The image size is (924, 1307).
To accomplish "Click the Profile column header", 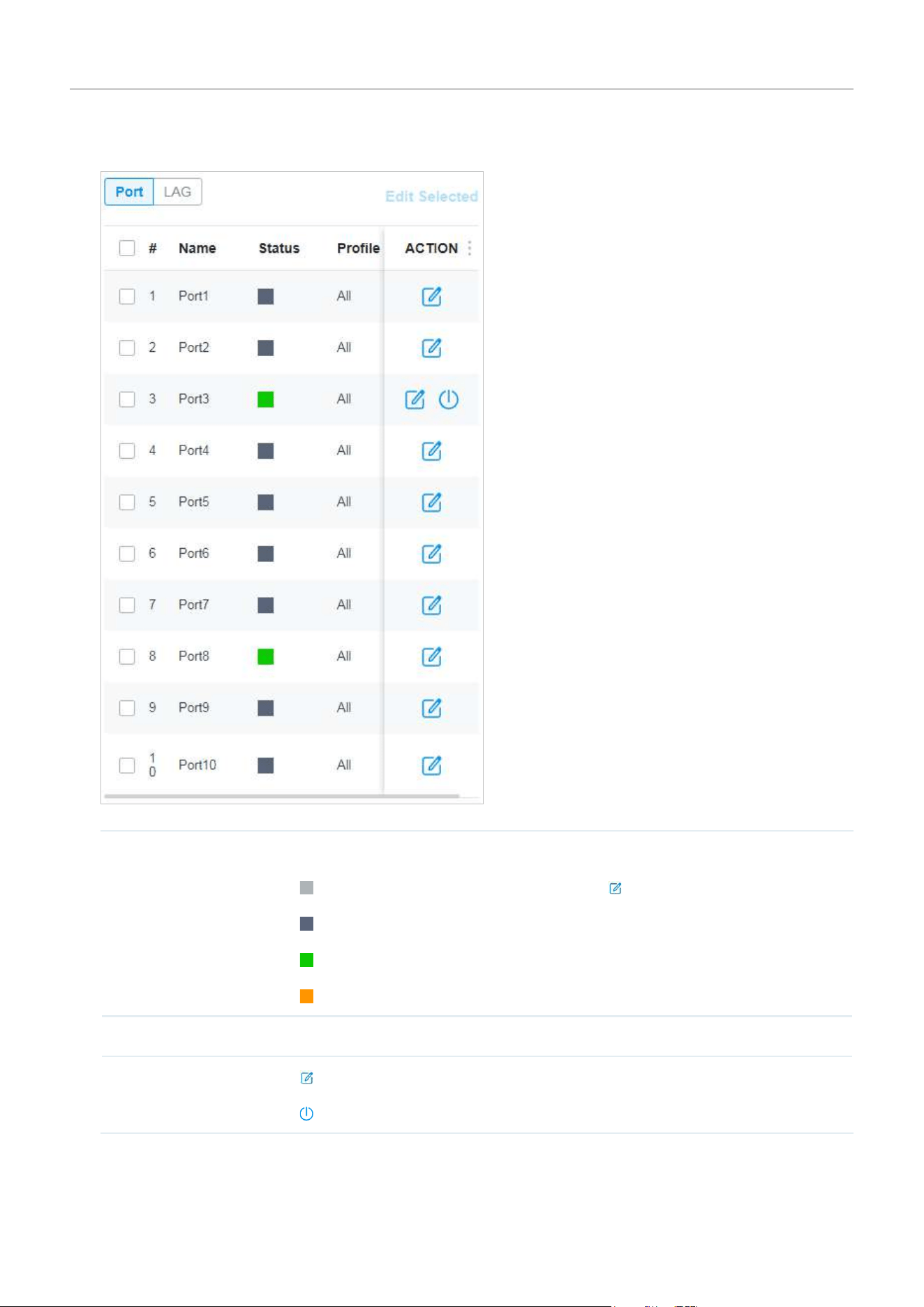I will [358, 248].
